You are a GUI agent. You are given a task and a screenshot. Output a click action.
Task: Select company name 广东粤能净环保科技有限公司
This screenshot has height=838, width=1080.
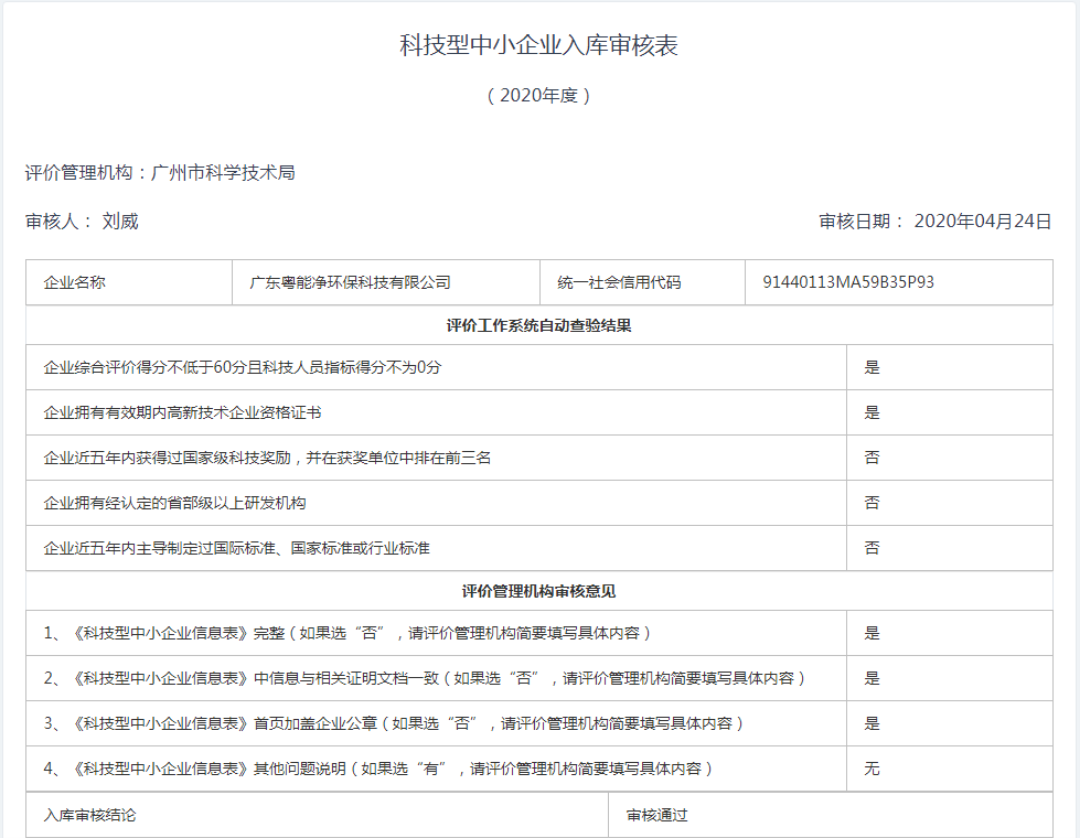350,283
